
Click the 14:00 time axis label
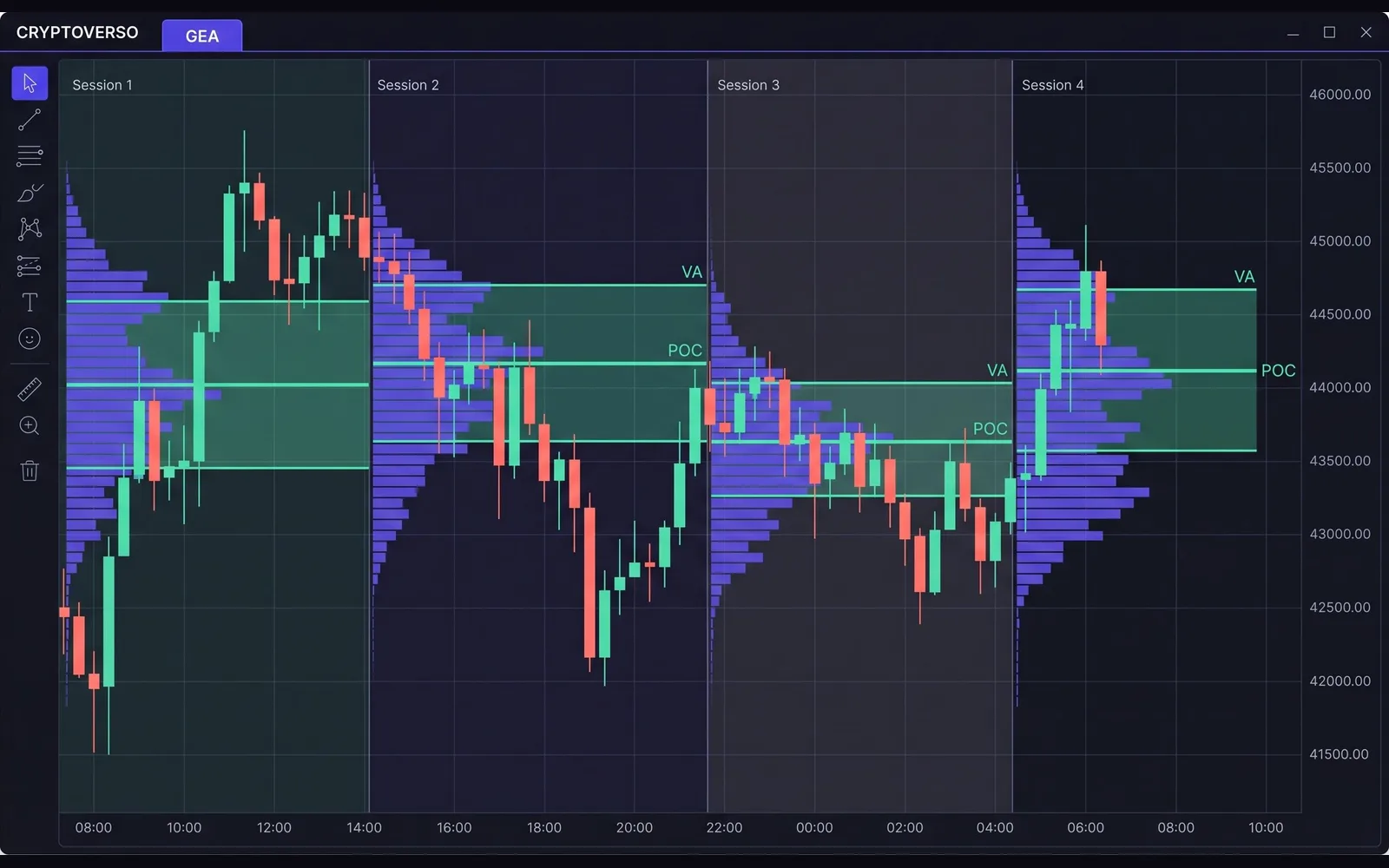364,828
